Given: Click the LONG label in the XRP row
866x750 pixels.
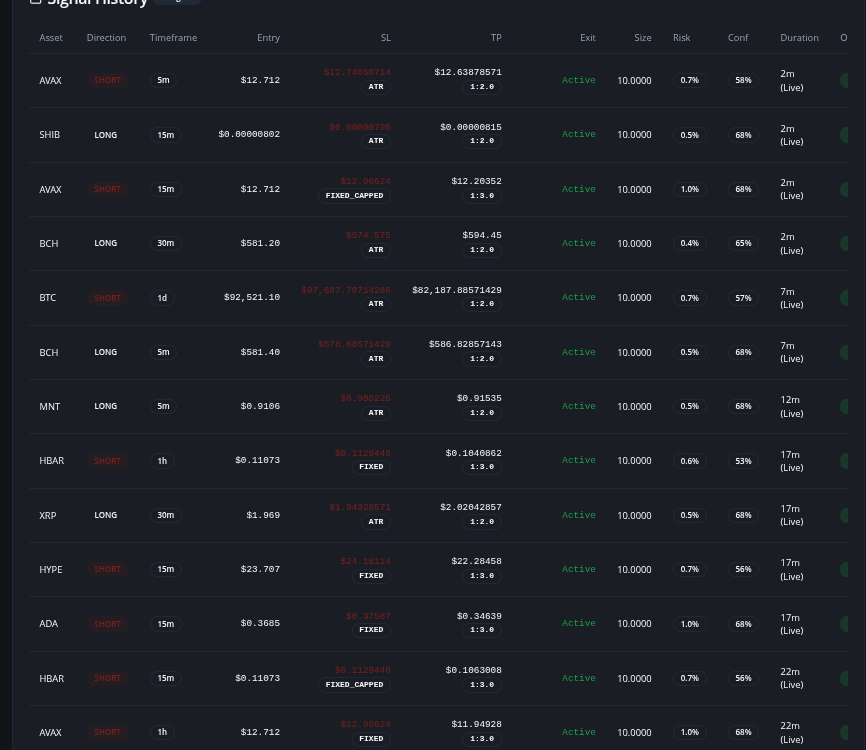Looking at the screenshot, I should pyautogui.click(x=105, y=515).
